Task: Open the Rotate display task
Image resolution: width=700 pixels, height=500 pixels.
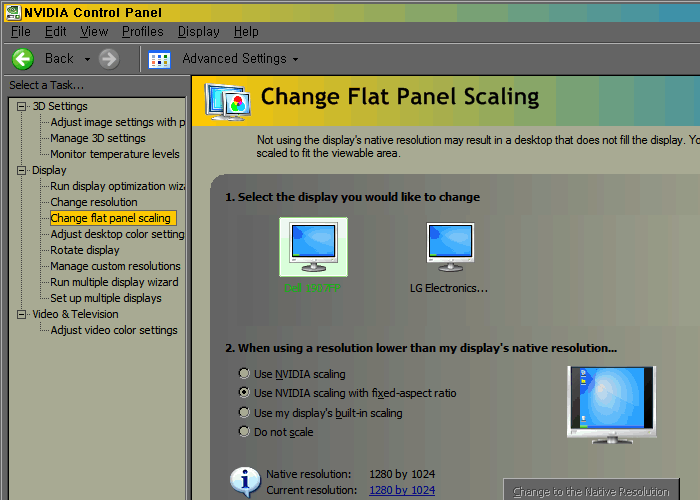Action: click(x=85, y=250)
